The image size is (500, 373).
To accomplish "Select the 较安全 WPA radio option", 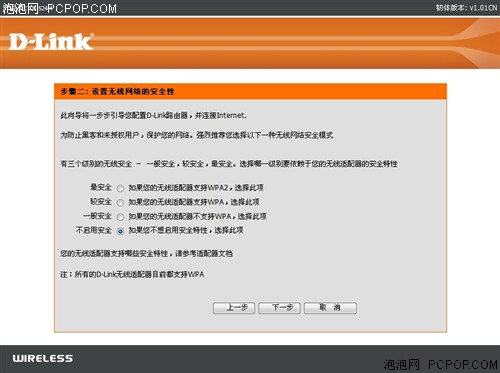I will click(x=120, y=203).
